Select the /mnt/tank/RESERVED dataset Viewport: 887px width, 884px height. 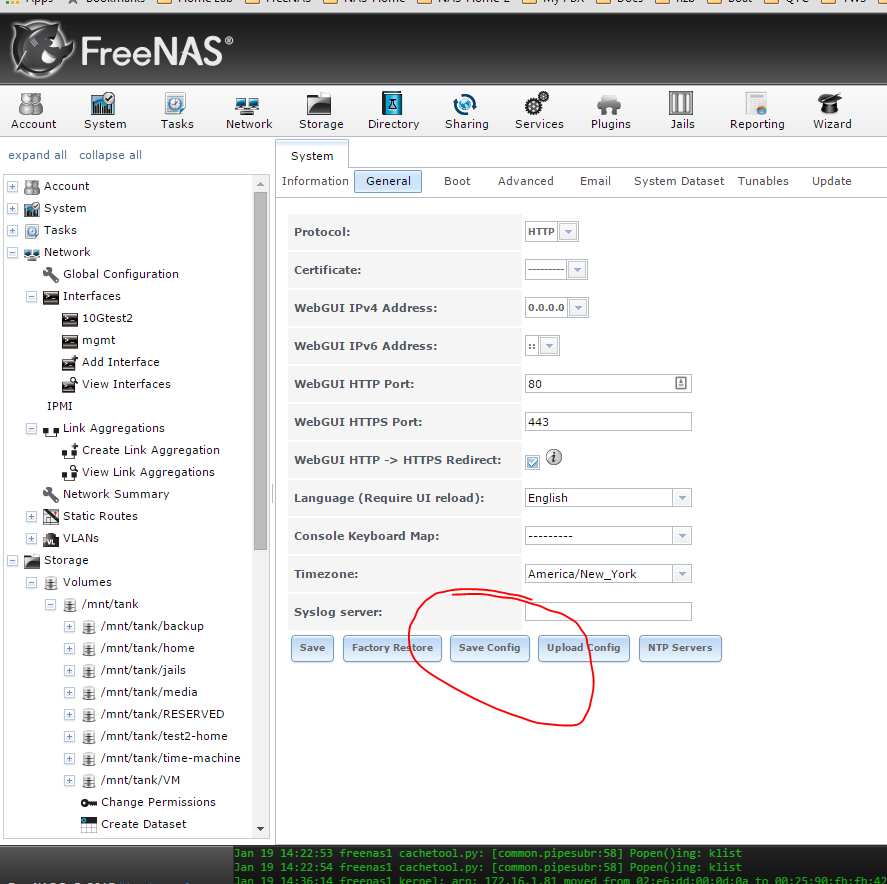click(162, 714)
